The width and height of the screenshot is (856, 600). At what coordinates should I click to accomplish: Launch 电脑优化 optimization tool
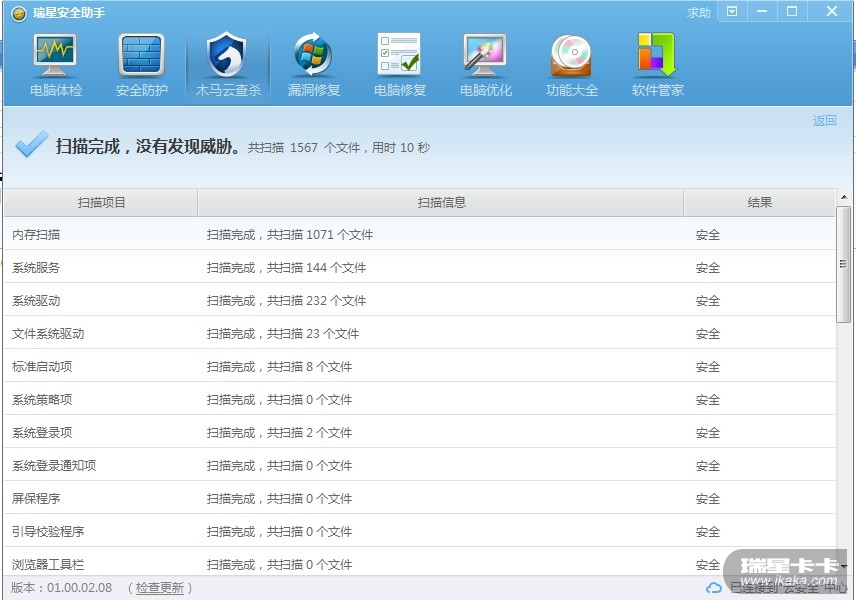486,64
